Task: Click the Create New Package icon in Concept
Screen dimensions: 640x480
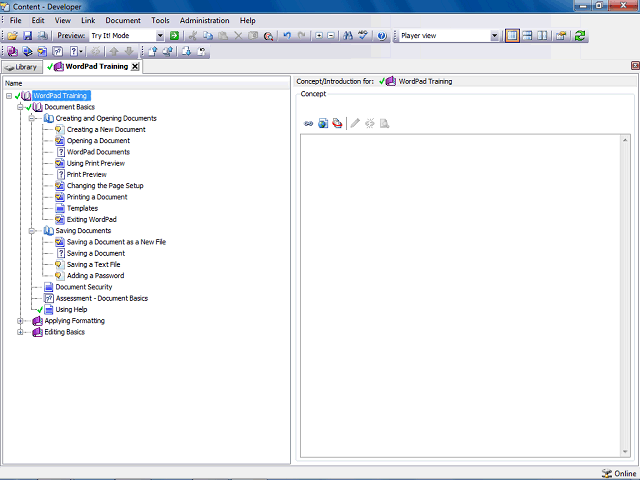Action: pyautogui.click(x=337, y=123)
